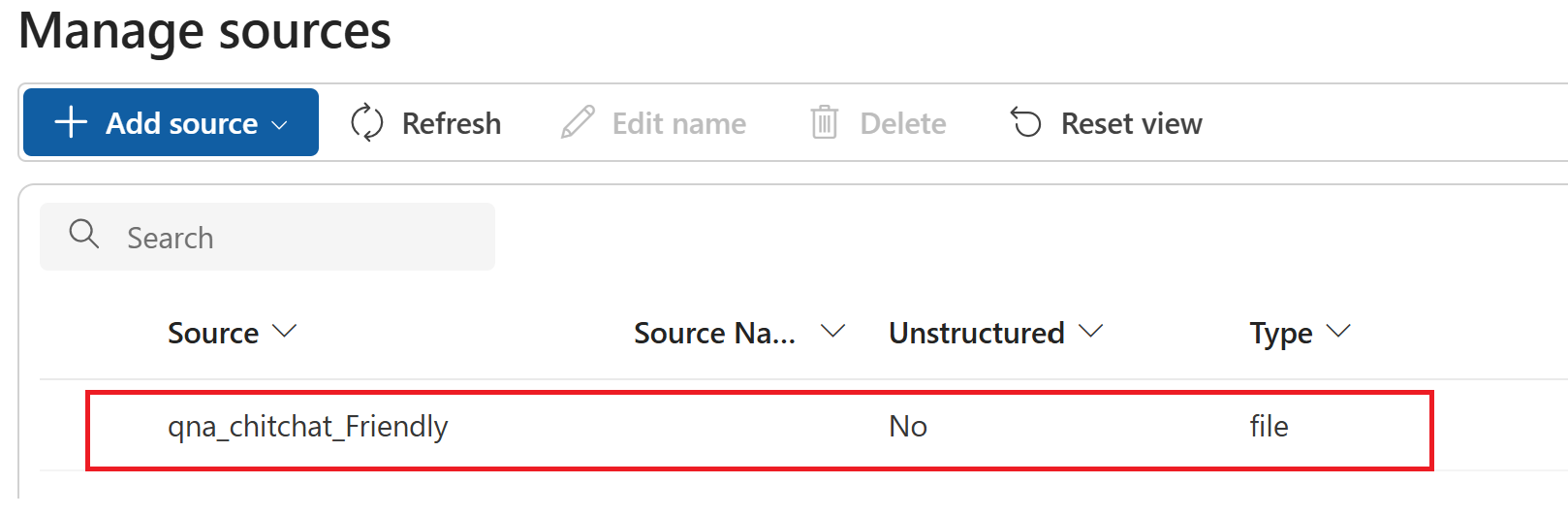Open the Add source dropdown chevron

(x=280, y=125)
